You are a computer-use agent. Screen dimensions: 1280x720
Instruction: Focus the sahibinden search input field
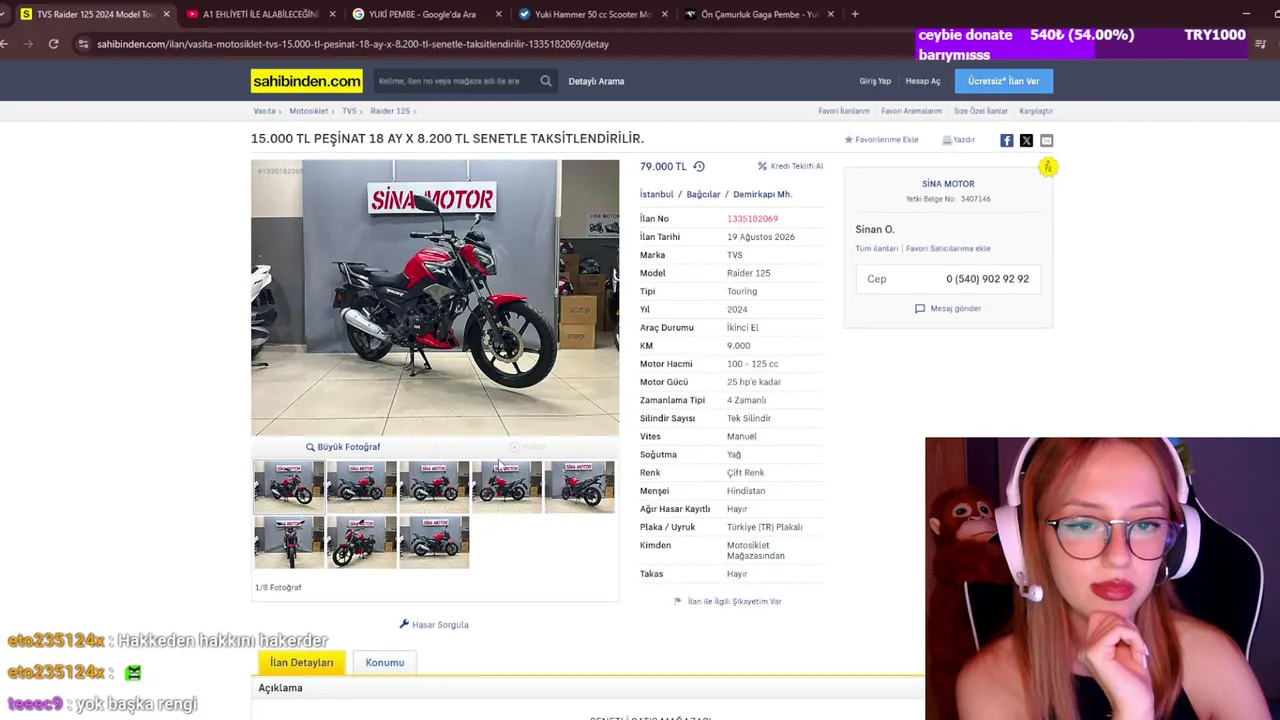tap(455, 81)
